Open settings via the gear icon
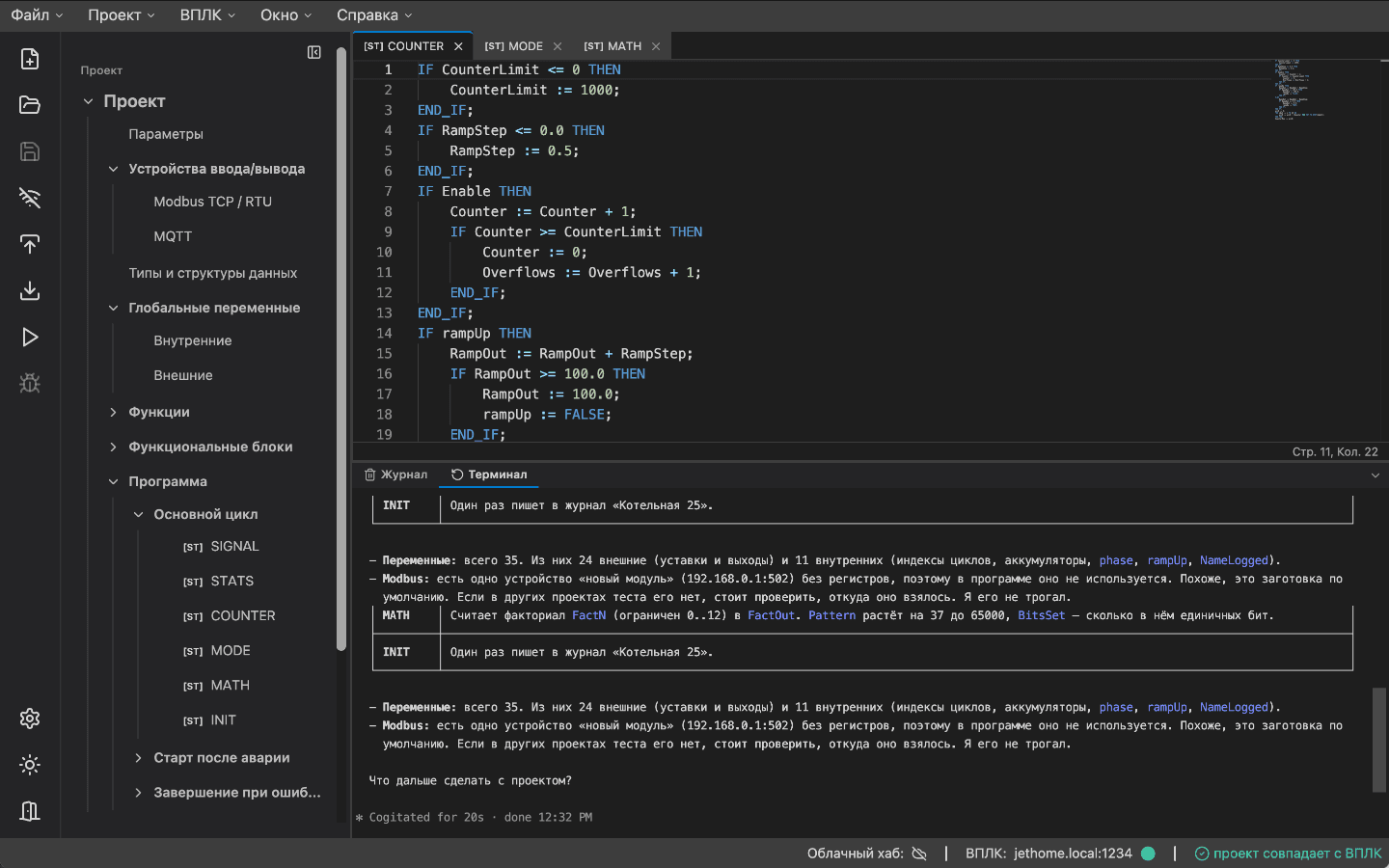This screenshot has width=1389, height=868. tap(30, 719)
